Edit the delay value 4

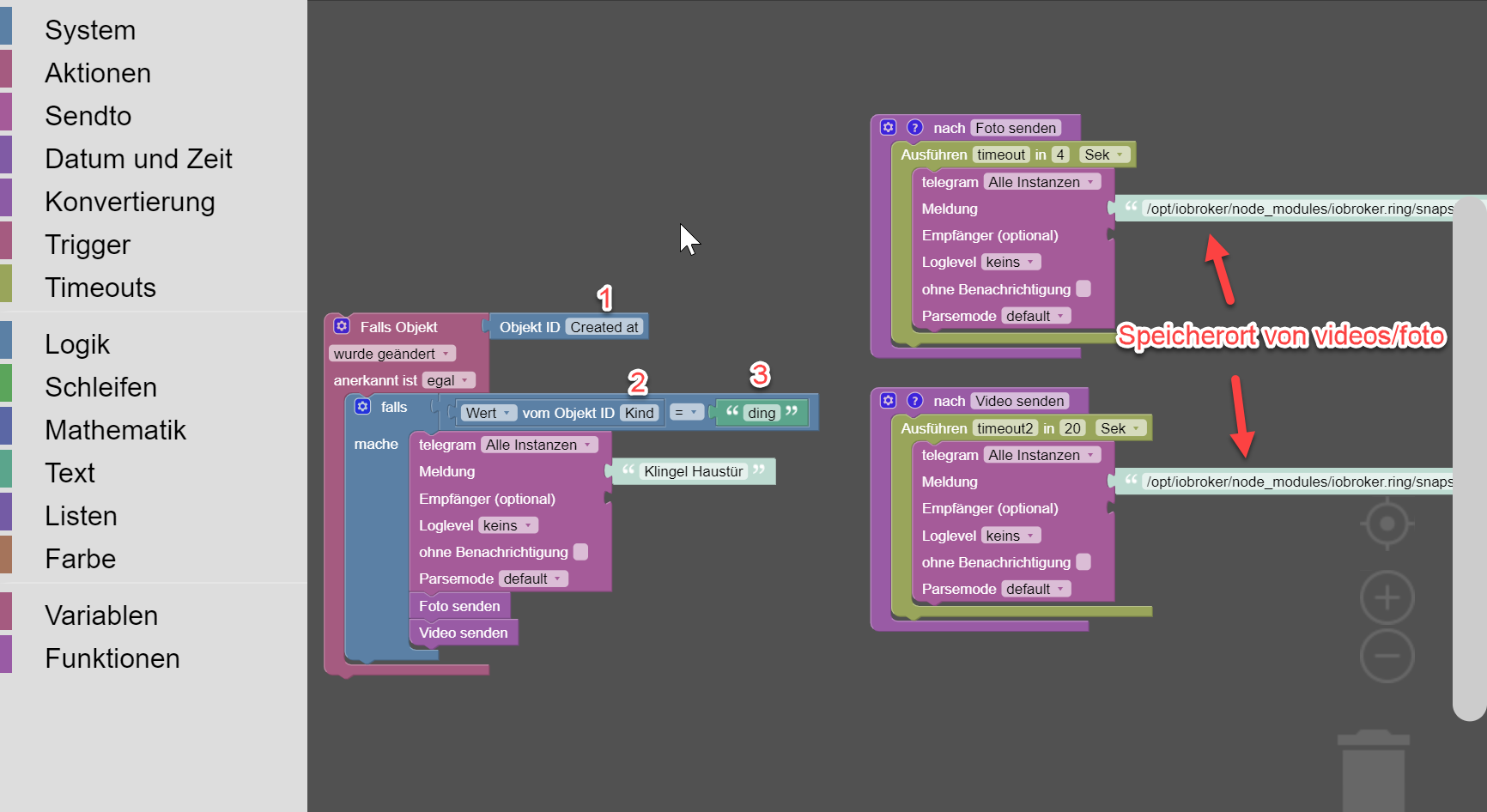point(1060,155)
